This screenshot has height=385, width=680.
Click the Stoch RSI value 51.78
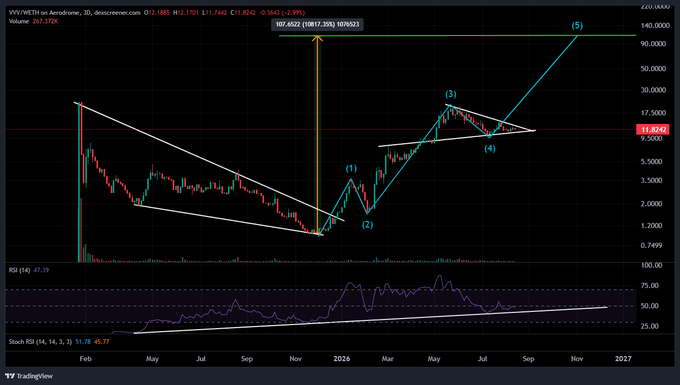click(83, 342)
